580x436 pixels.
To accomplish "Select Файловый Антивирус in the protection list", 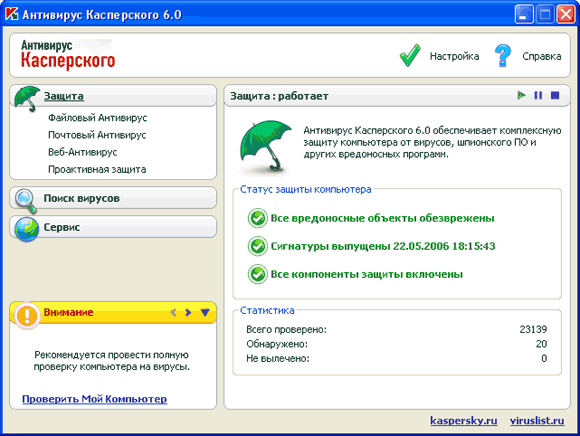I will point(97,118).
